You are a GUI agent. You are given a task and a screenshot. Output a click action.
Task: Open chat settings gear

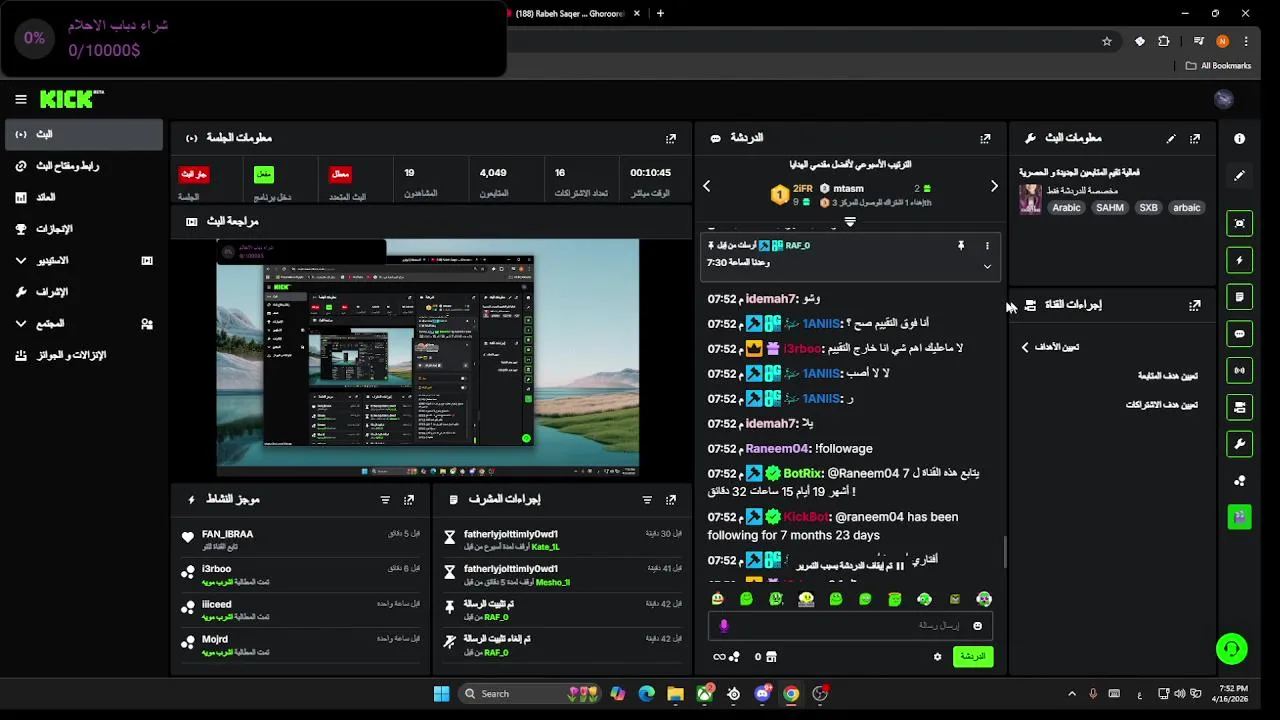937,657
